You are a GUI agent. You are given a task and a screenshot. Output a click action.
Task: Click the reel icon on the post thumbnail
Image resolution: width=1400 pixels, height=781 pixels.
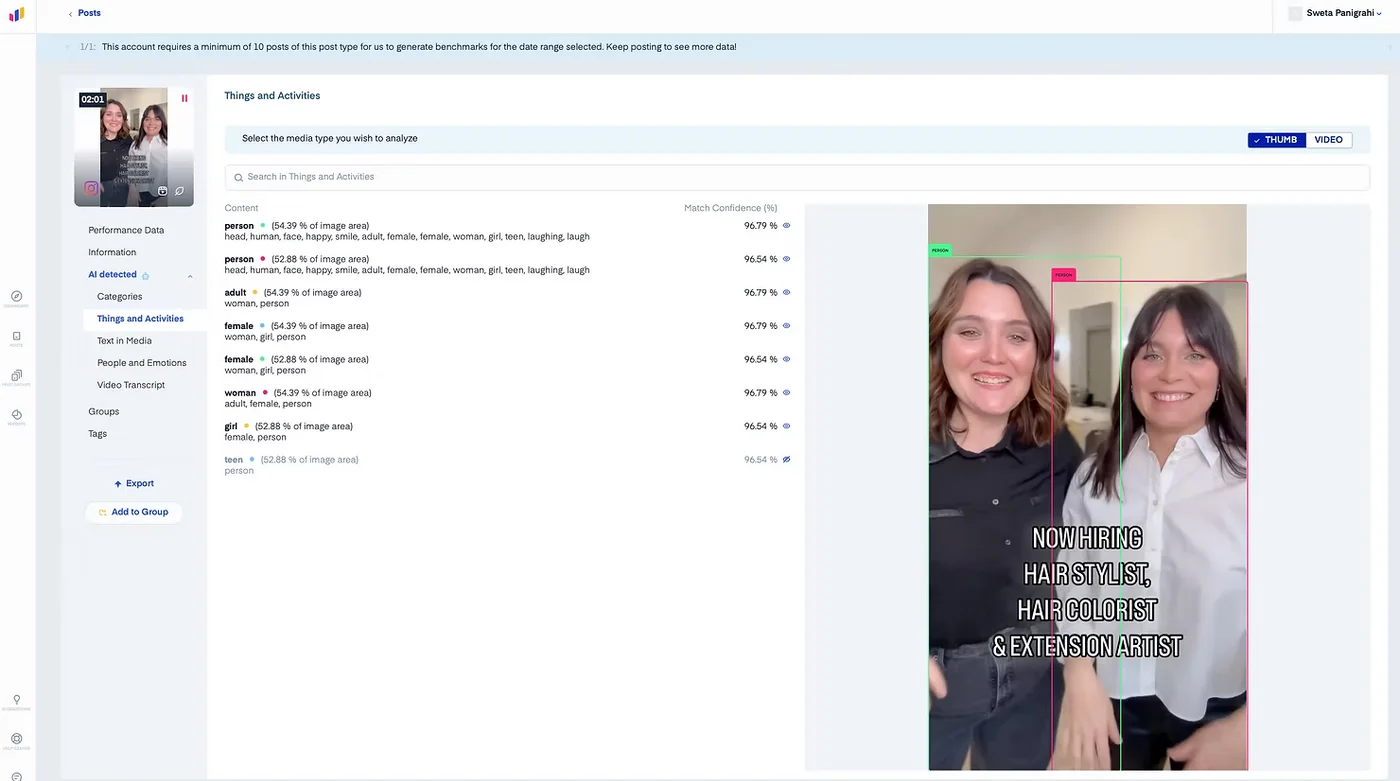point(163,190)
